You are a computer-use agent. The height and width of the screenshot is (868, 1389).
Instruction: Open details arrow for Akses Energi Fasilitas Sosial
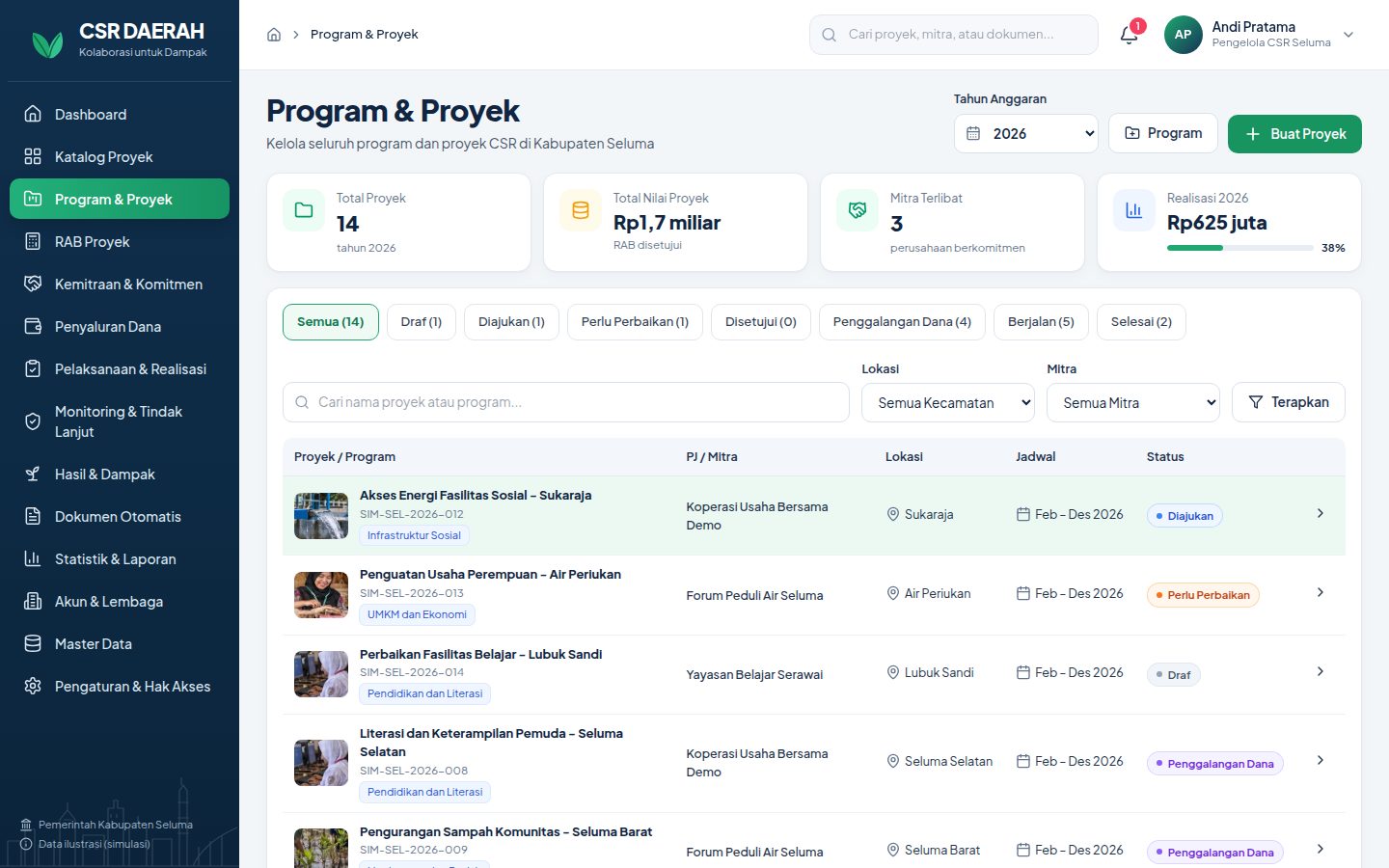click(x=1321, y=513)
